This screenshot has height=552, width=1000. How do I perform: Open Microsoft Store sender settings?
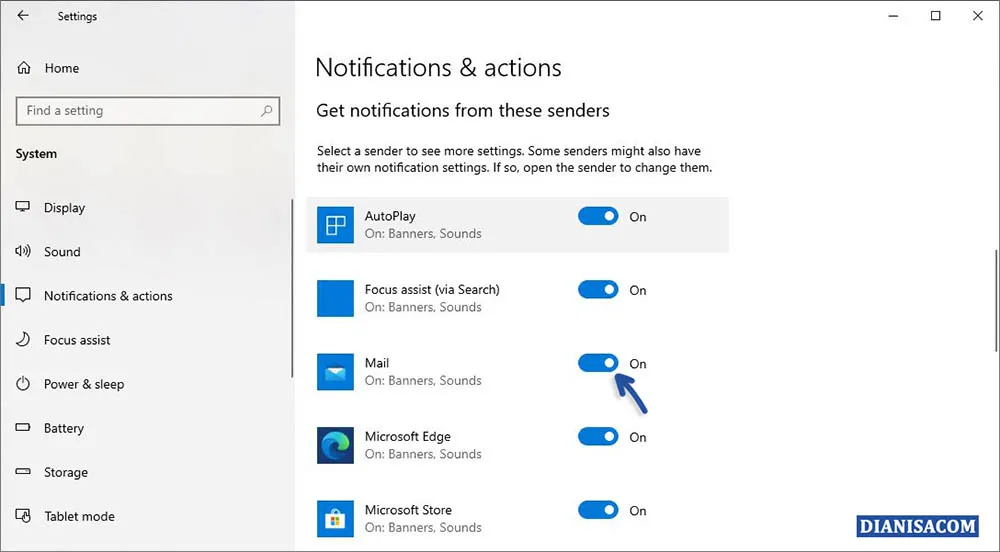click(408, 510)
